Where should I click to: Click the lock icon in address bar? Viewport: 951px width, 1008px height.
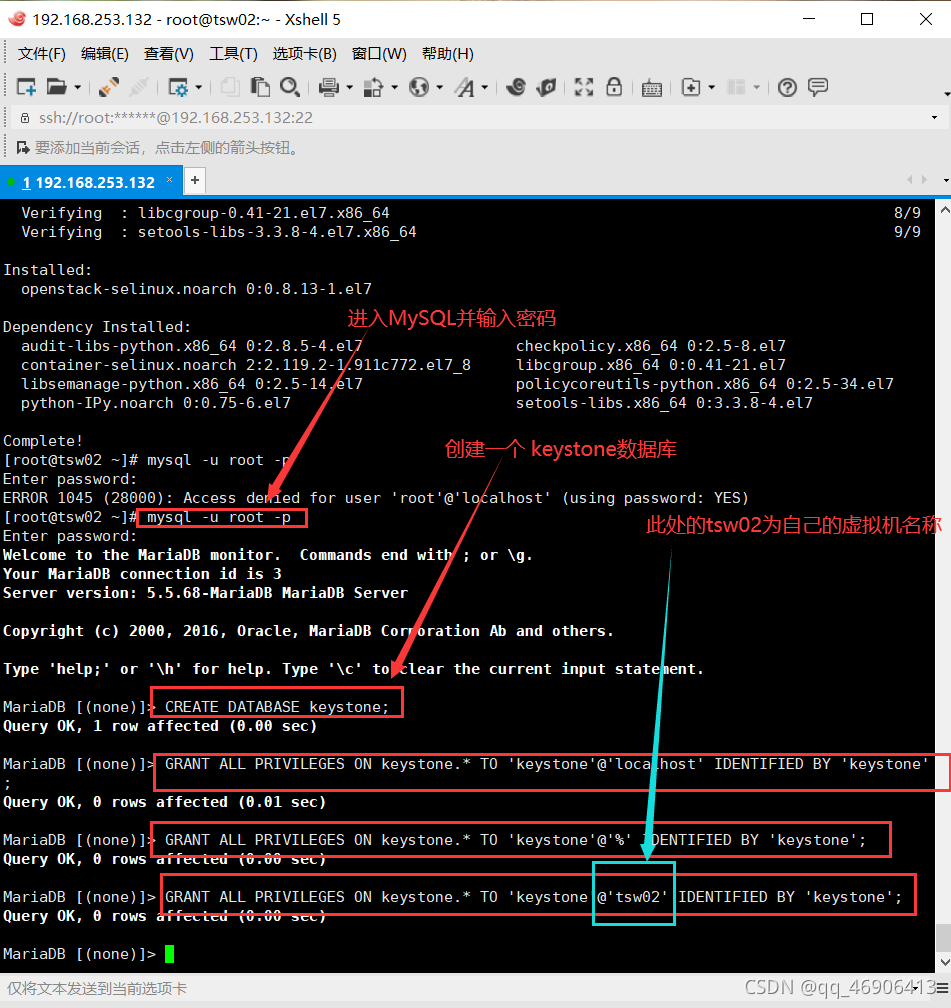pyautogui.click(x=25, y=118)
